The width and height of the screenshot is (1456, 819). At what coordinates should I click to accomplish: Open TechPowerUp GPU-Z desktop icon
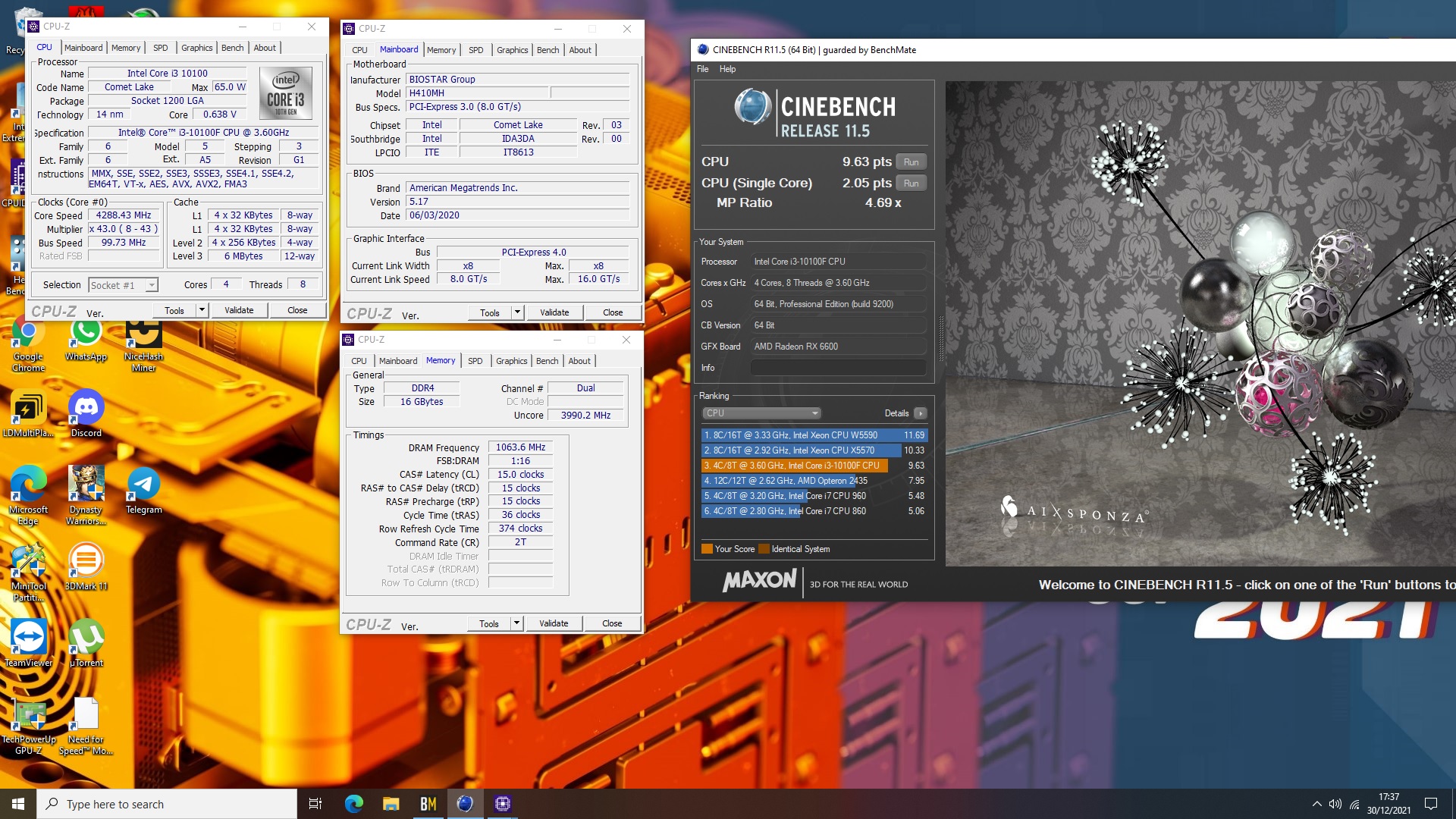point(28,726)
